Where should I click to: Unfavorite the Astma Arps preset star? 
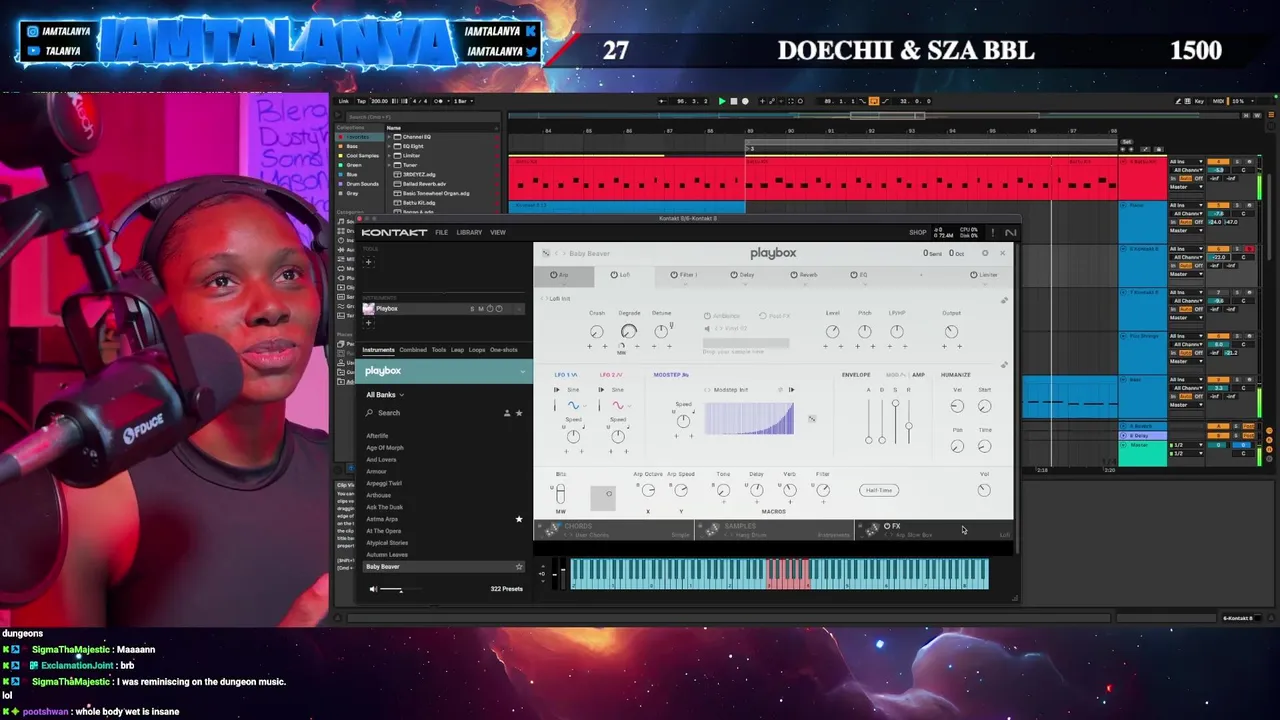click(518, 519)
